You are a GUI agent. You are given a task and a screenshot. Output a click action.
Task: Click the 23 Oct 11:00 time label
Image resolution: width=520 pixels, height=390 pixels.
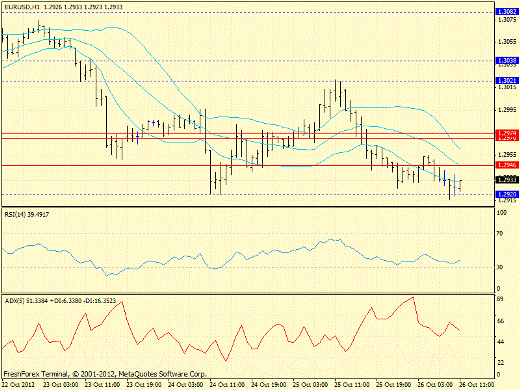click(102, 384)
